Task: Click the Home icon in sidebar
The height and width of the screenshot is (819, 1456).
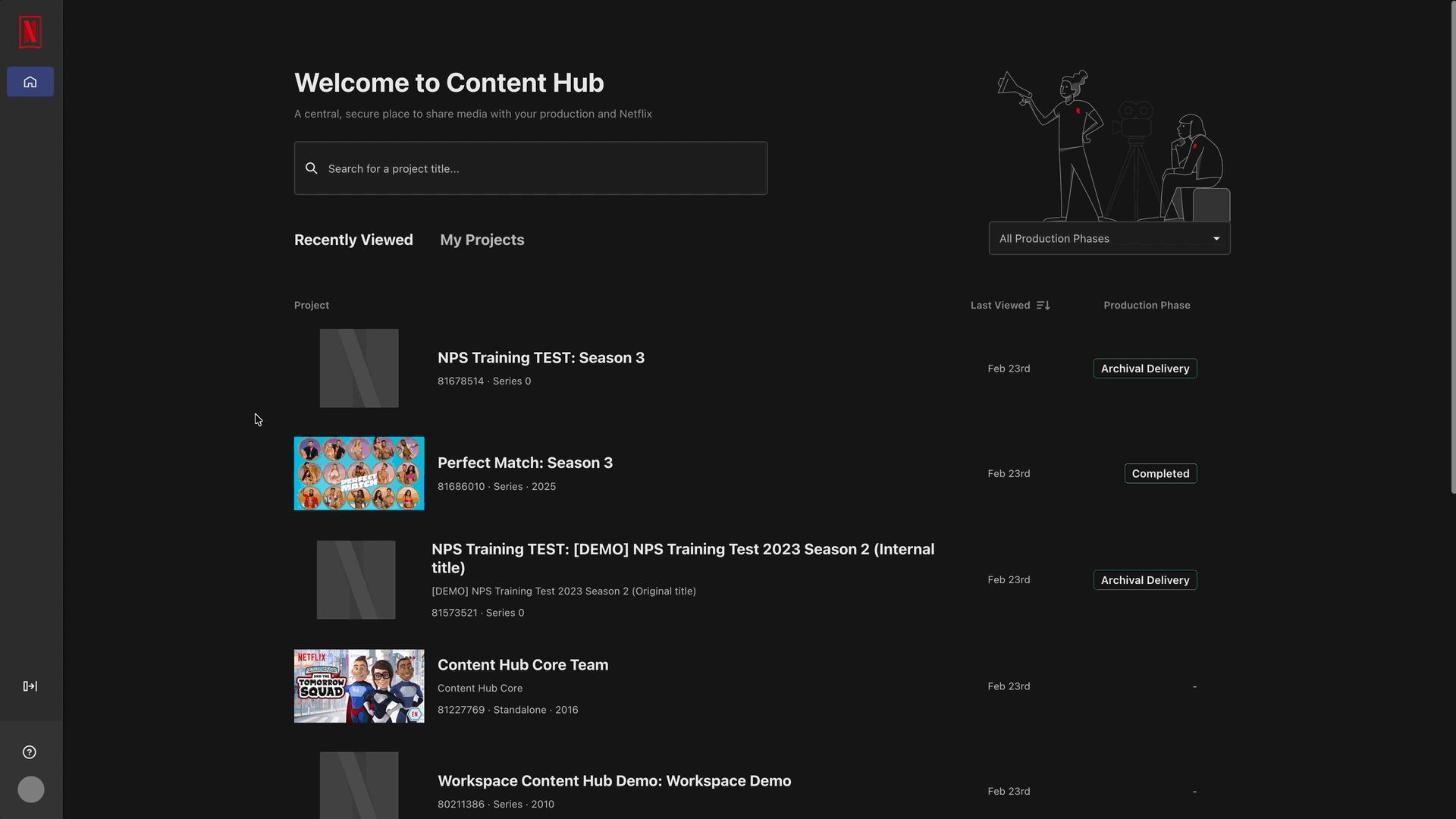Action: (x=30, y=82)
